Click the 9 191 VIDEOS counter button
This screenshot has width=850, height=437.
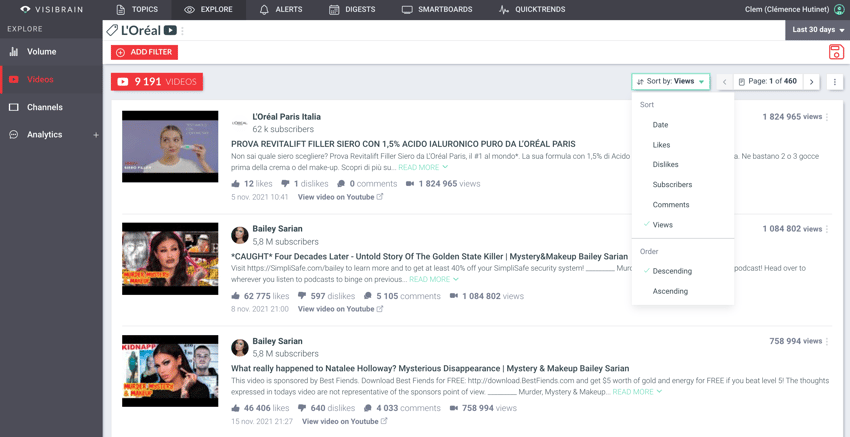click(x=157, y=81)
